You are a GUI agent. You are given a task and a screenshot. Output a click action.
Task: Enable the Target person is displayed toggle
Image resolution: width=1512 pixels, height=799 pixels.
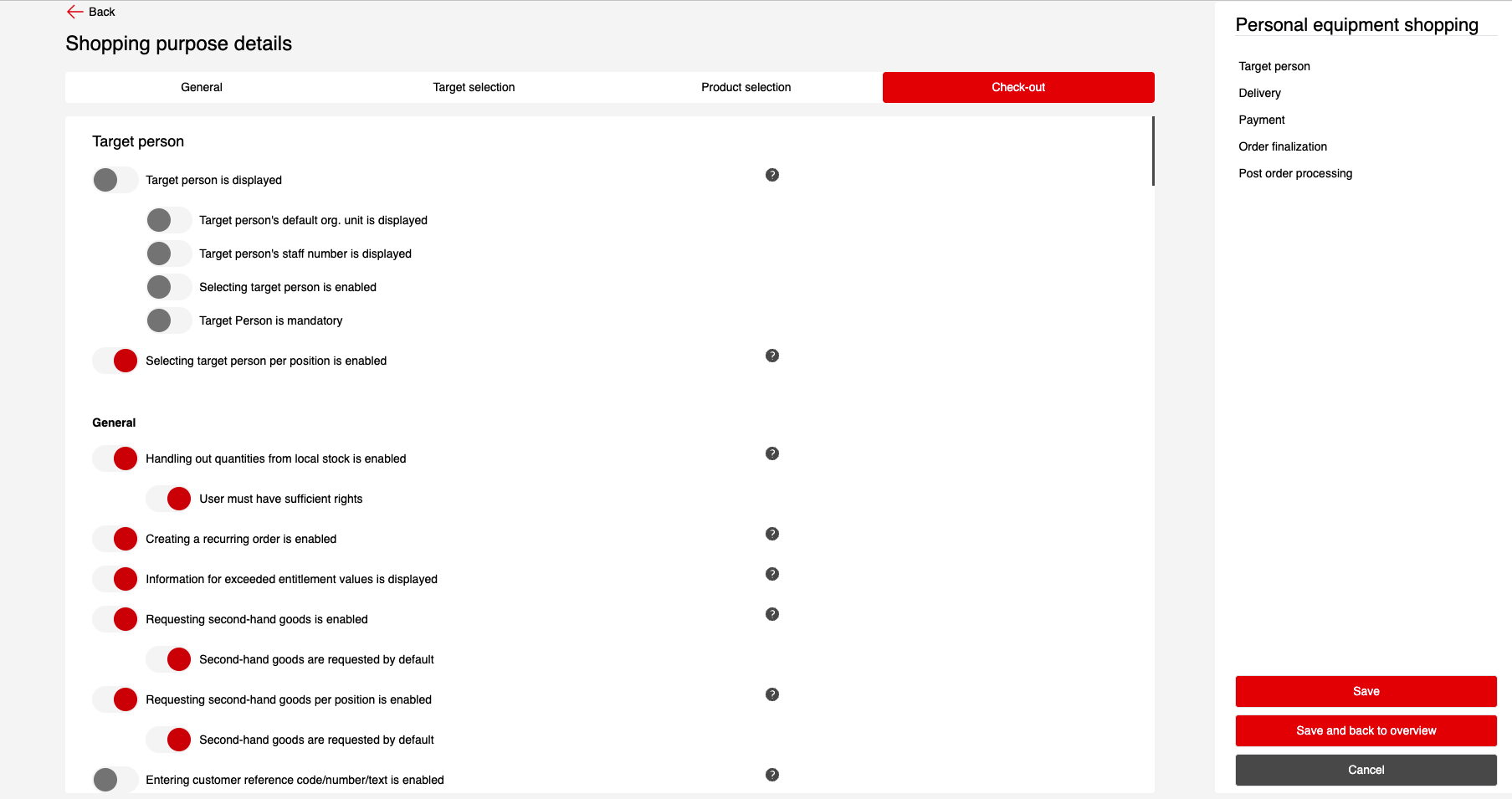tap(115, 180)
